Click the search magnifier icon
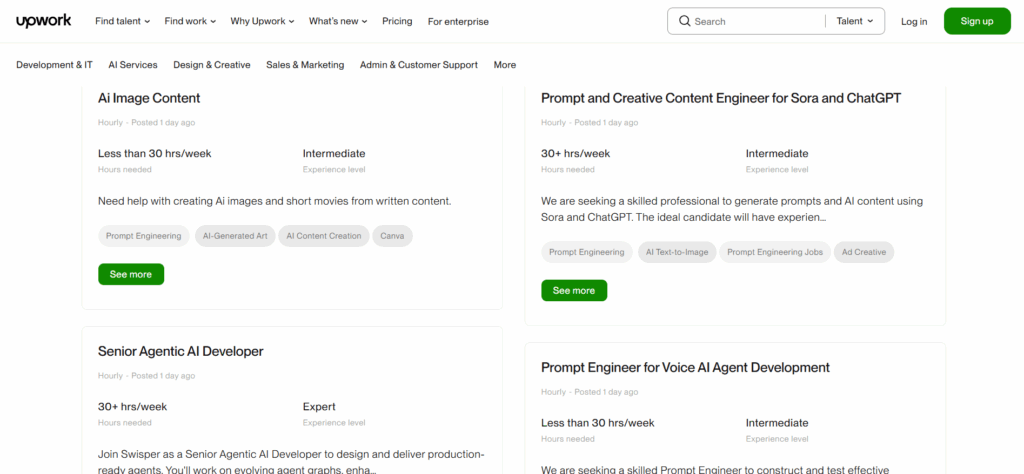The image size is (1024, 474). [684, 21]
